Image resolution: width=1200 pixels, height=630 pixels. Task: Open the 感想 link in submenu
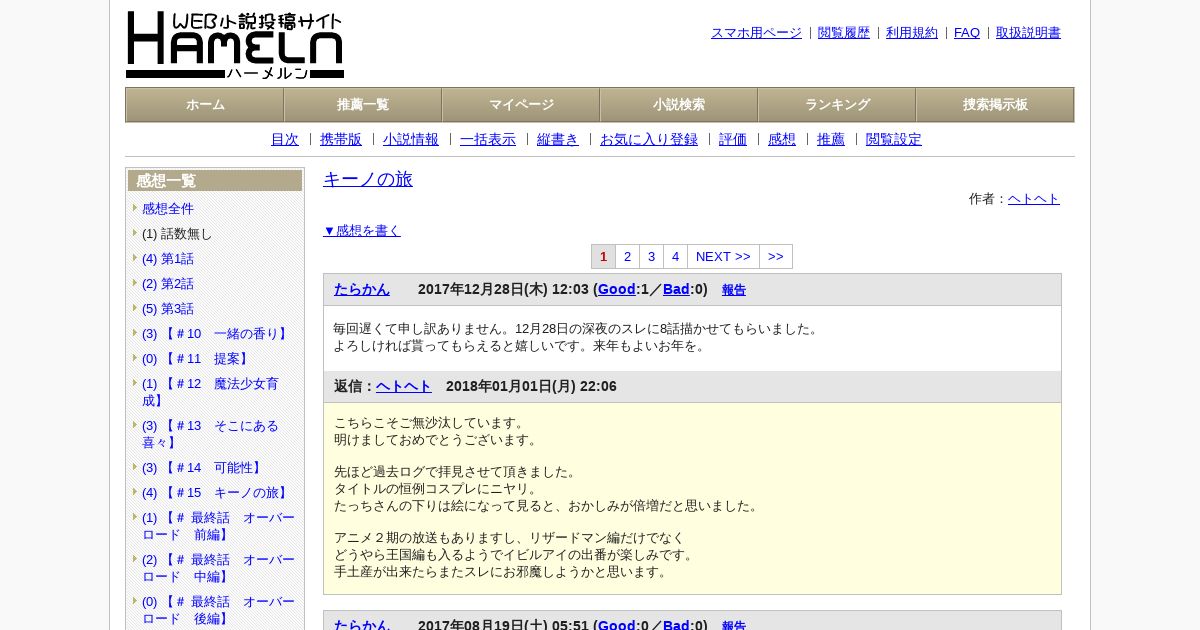782,139
